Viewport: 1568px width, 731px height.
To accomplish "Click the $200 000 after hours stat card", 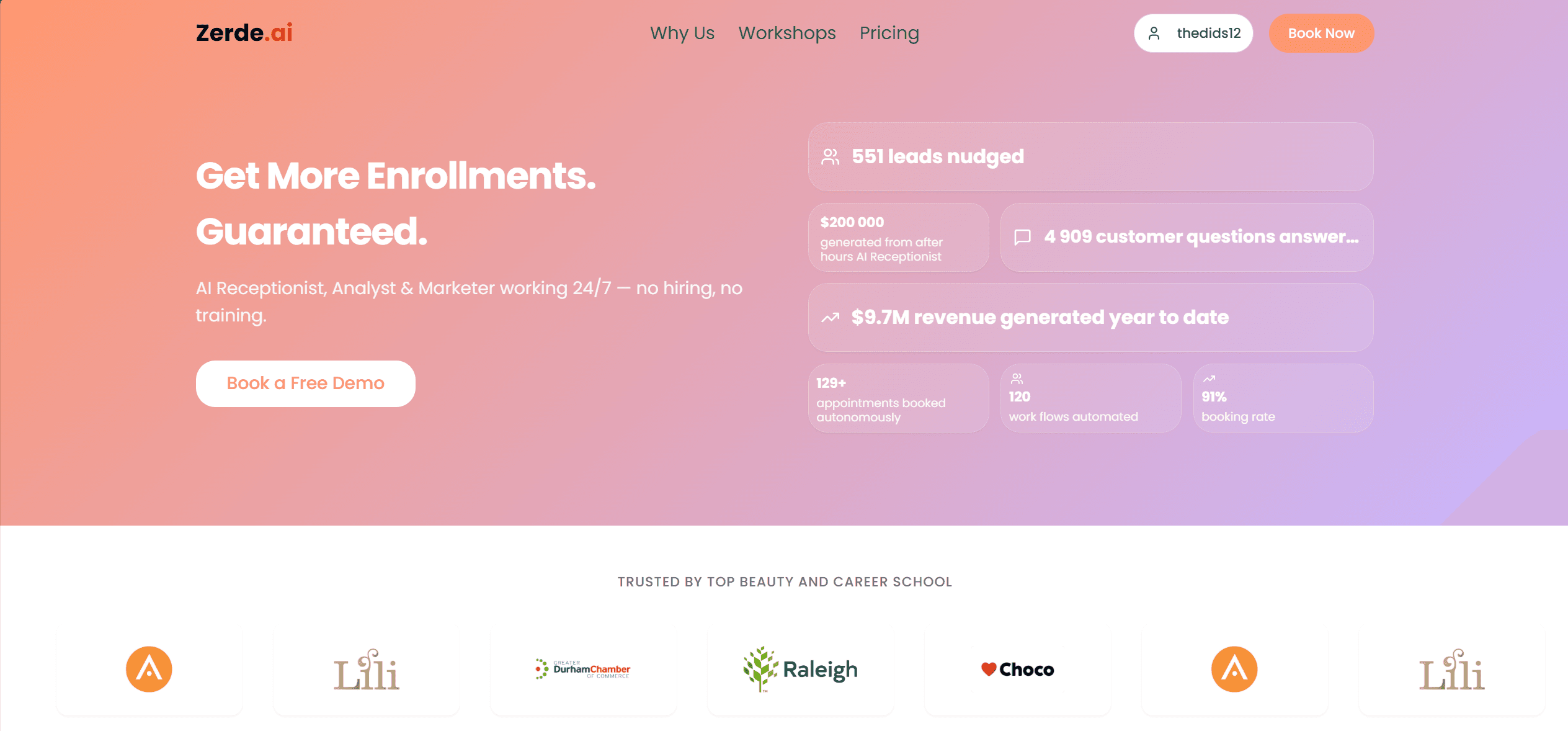I will coord(898,238).
